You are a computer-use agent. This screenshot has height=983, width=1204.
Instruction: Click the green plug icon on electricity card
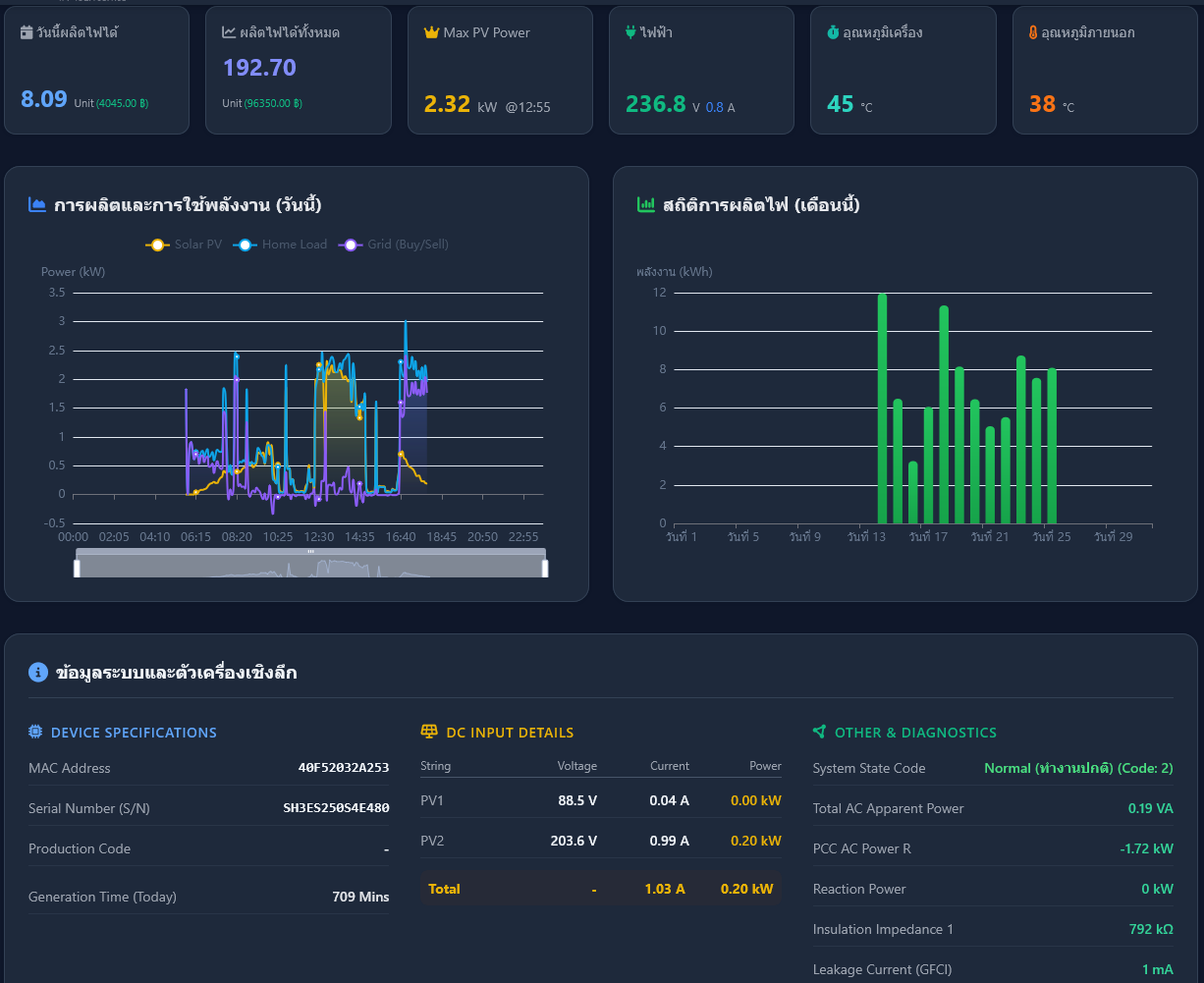(x=630, y=32)
